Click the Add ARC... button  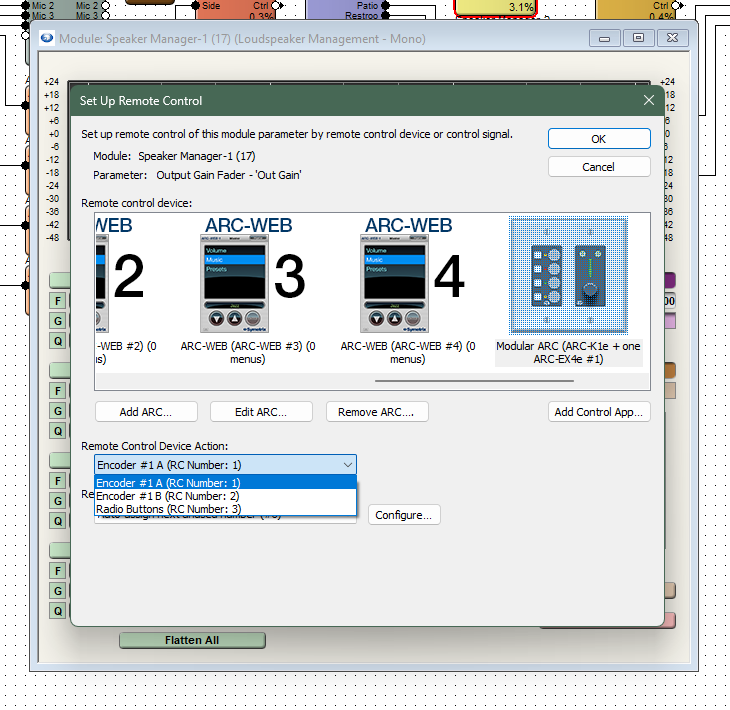146,412
